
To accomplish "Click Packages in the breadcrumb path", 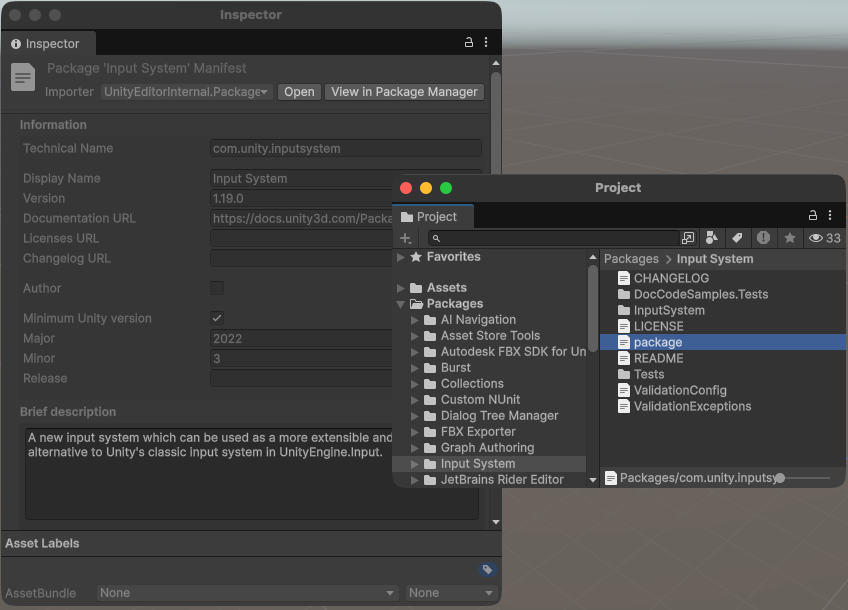I will click(x=631, y=259).
